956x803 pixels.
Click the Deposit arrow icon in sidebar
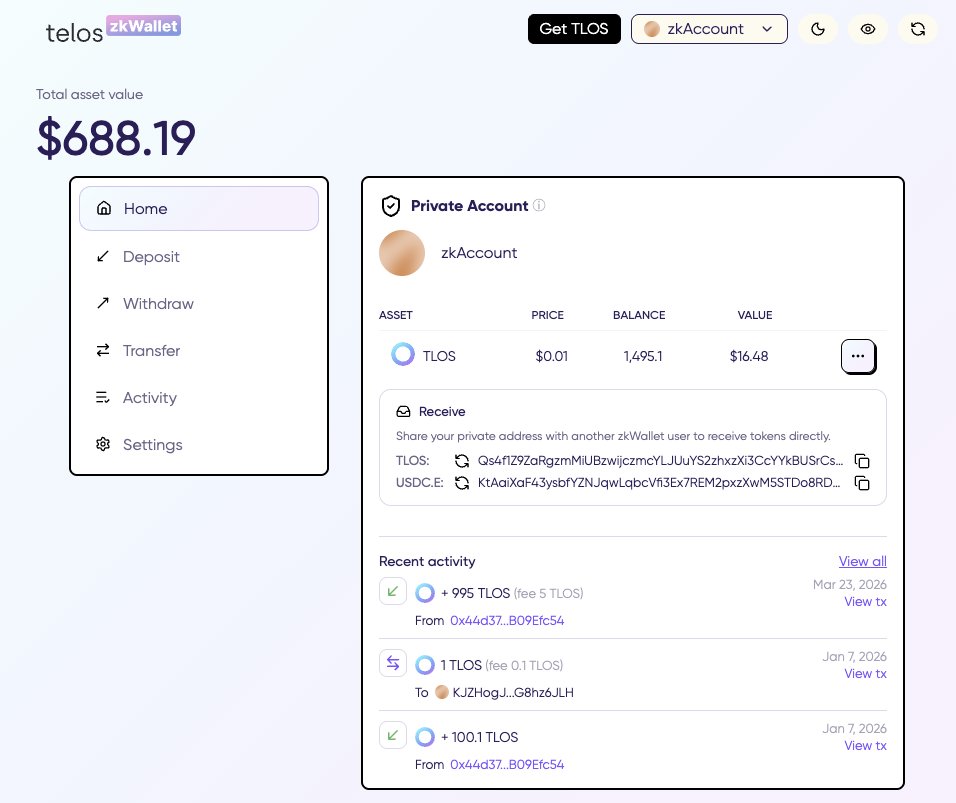click(x=103, y=256)
